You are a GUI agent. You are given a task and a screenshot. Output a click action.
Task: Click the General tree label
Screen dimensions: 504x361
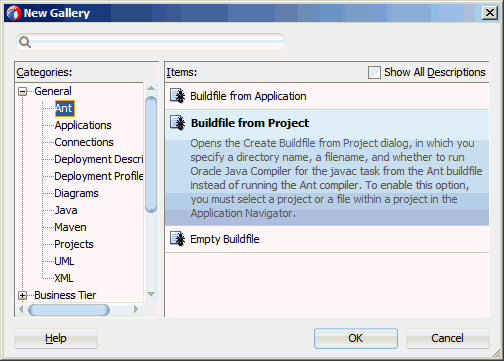(x=53, y=91)
